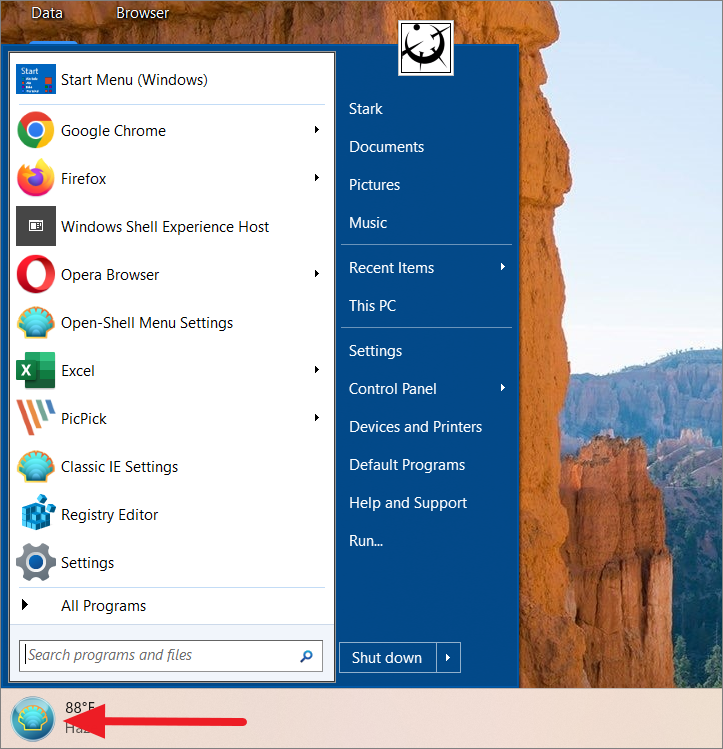Viewport: 723px width, 749px height.
Task: Expand the Control Panel submenu arrow
Action: pyautogui.click(x=503, y=388)
